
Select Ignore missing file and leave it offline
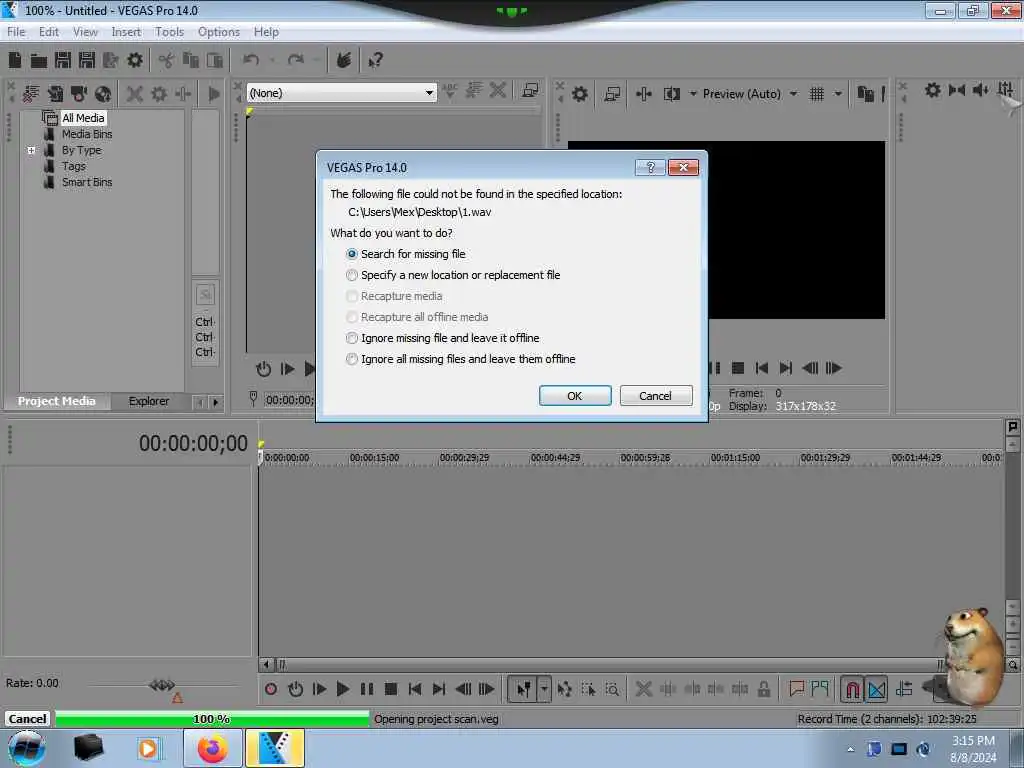pos(442,338)
